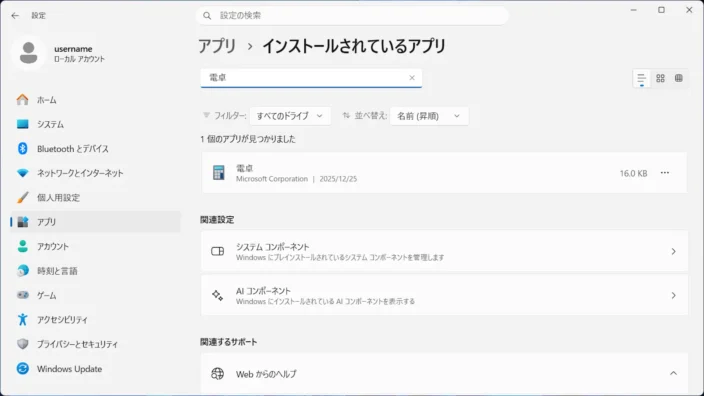Select the アプリ sidebar item
The height and width of the screenshot is (396, 704).
pyautogui.click(x=96, y=222)
